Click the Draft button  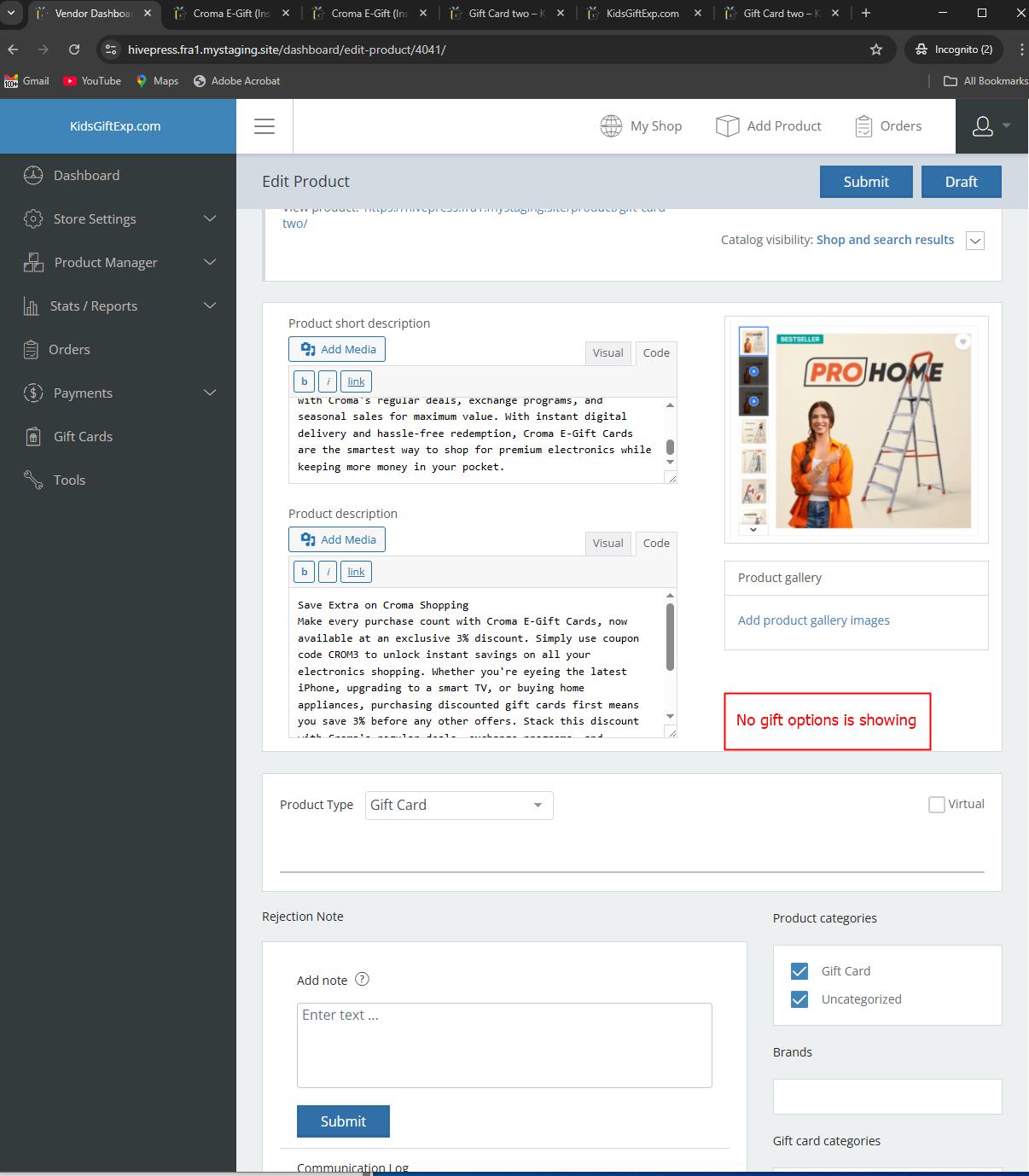(x=961, y=182)
